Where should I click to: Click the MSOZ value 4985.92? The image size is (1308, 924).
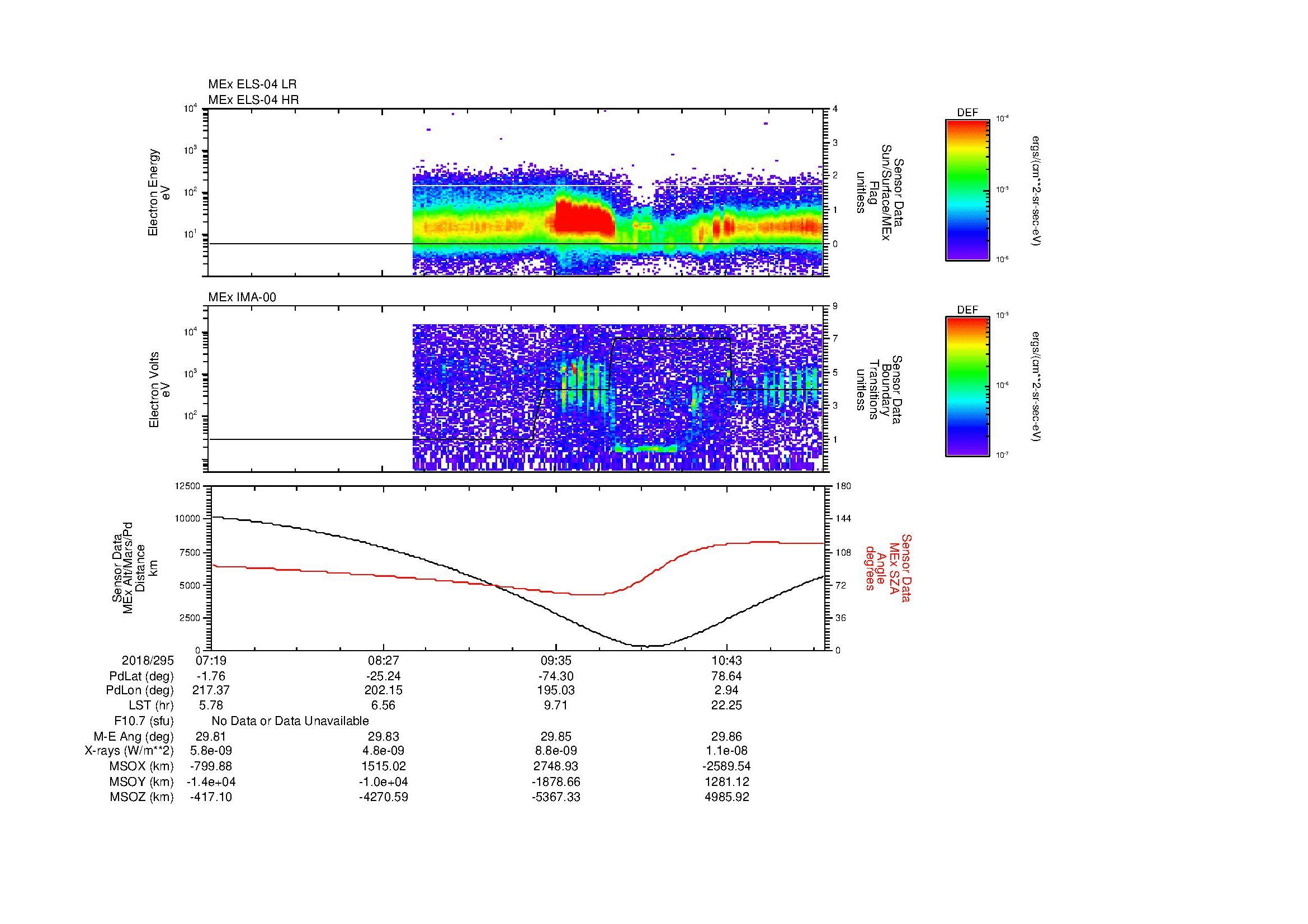[x=726, y=797]
